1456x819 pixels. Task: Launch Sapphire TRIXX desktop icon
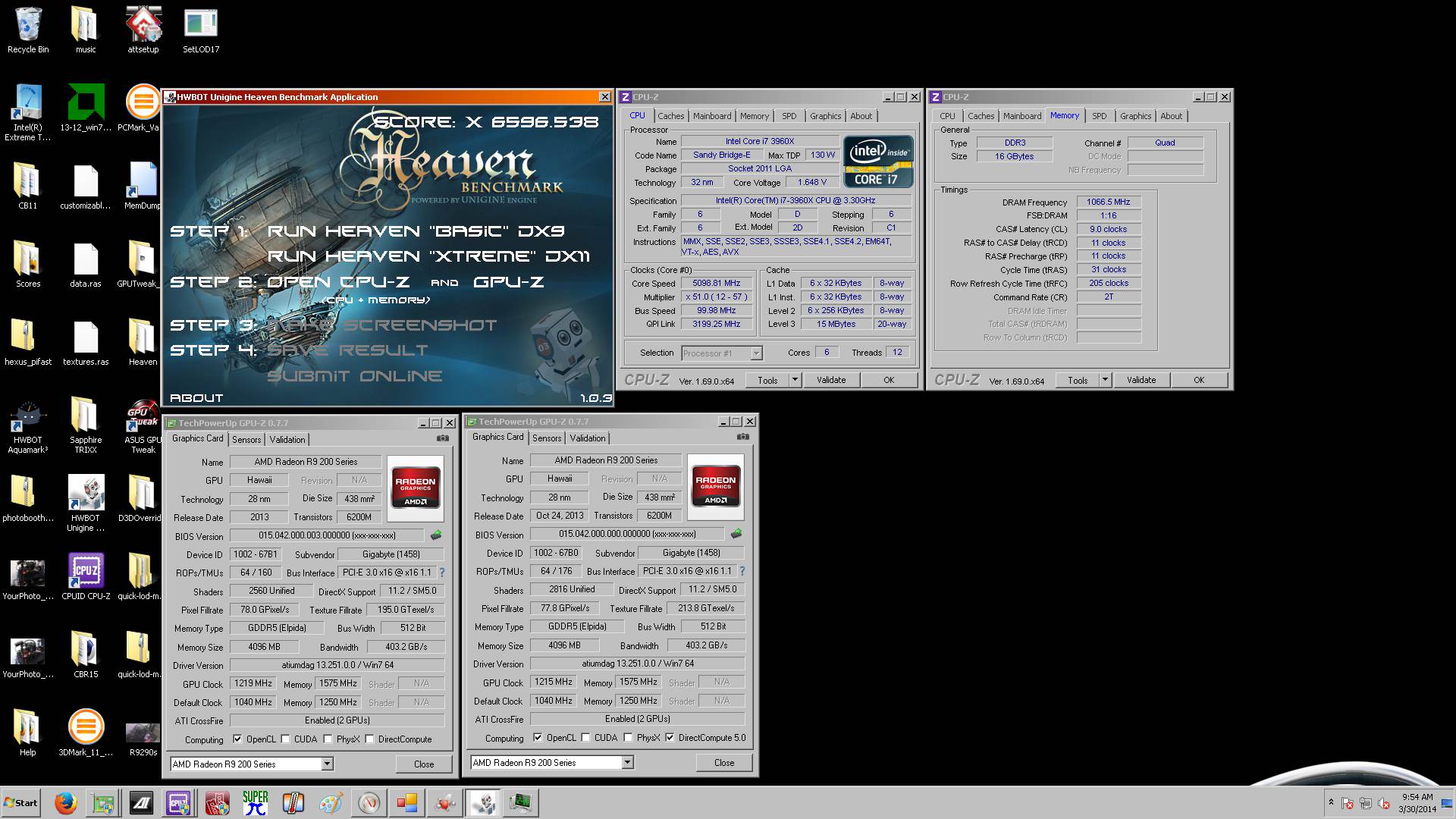(x=86, y=426)
